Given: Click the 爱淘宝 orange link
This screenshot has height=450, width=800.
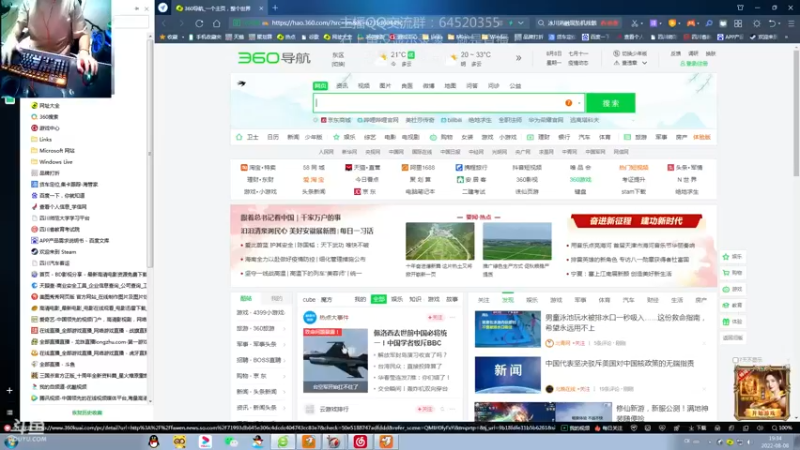Looking at the screenshot, I should (313, 180).
